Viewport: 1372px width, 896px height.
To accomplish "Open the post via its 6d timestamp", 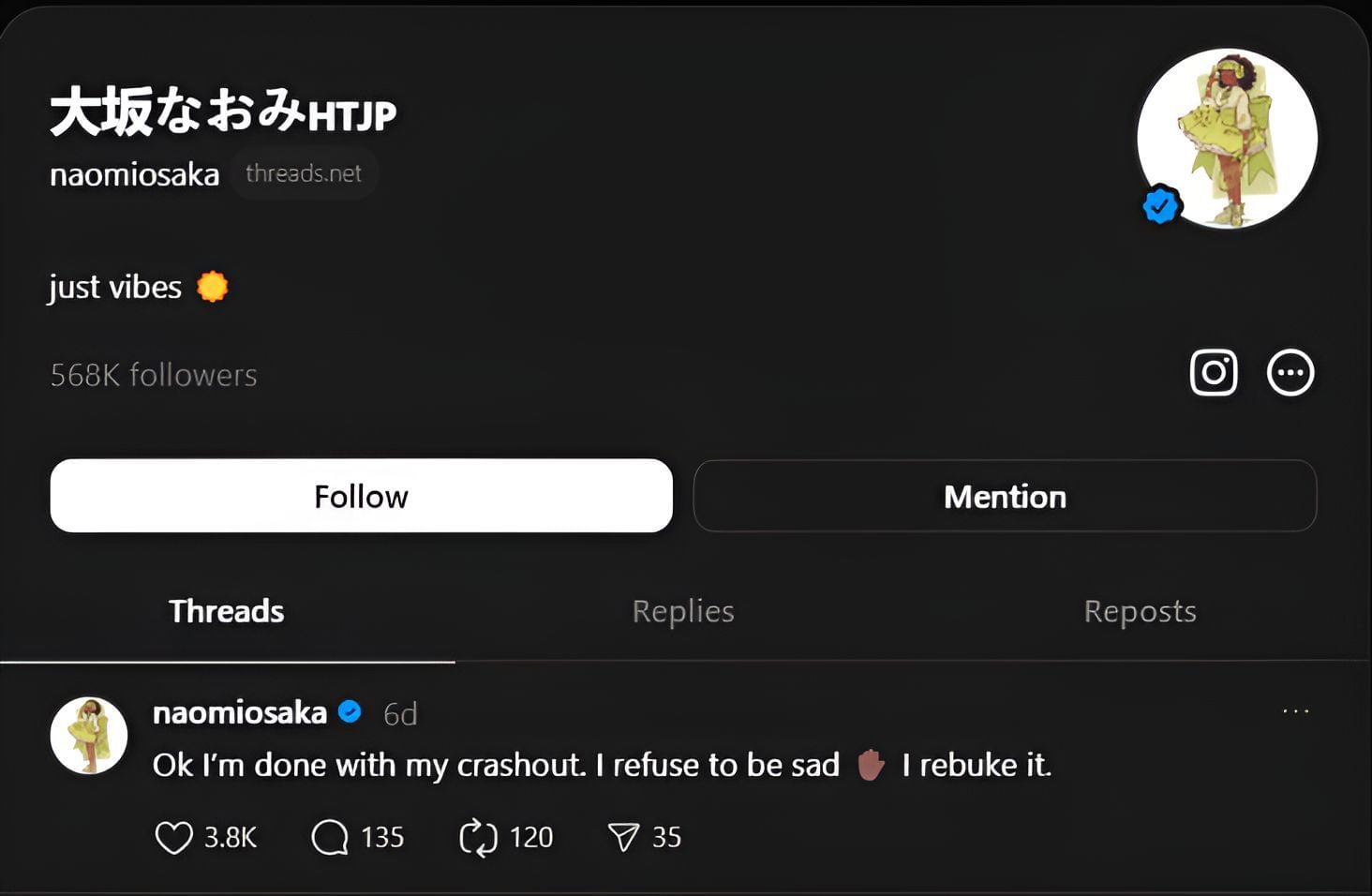I will click(400, 714).
